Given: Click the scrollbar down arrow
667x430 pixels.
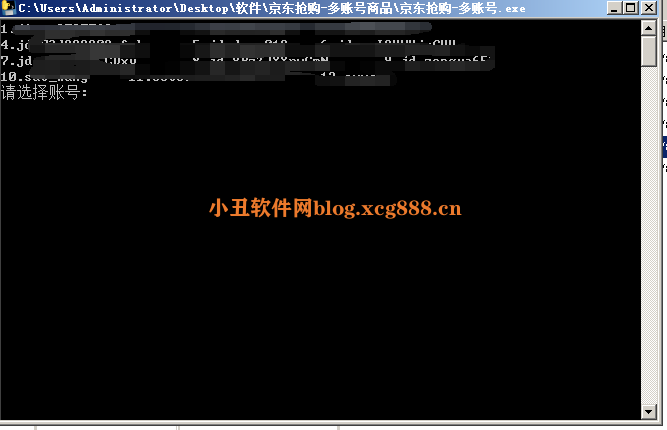Looking at the screenshot, I should click(x=648, y=411).
